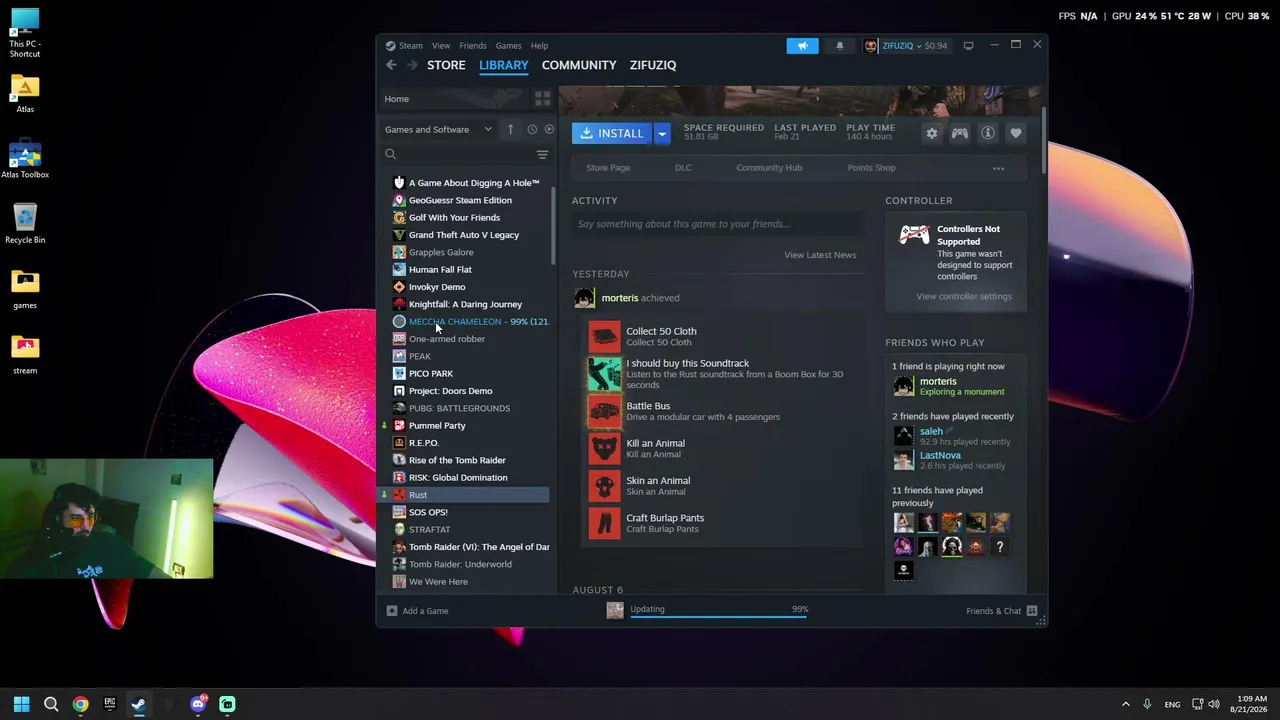This screenshot has height=720, width=1280.
Task: Open controller layout icon for Rust
Action: coord(959,133)
